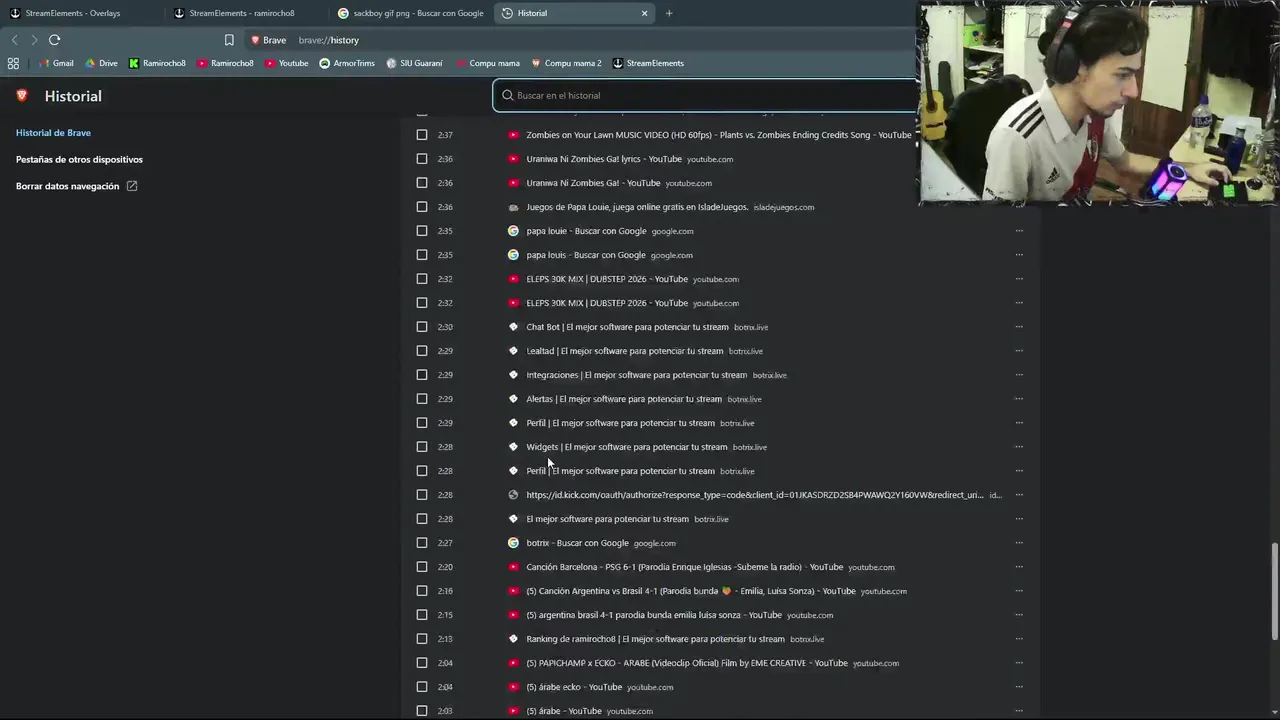This screenshot has width=1280, height=720.
Task: Open the Gmail bookmark
Action: 55,63
